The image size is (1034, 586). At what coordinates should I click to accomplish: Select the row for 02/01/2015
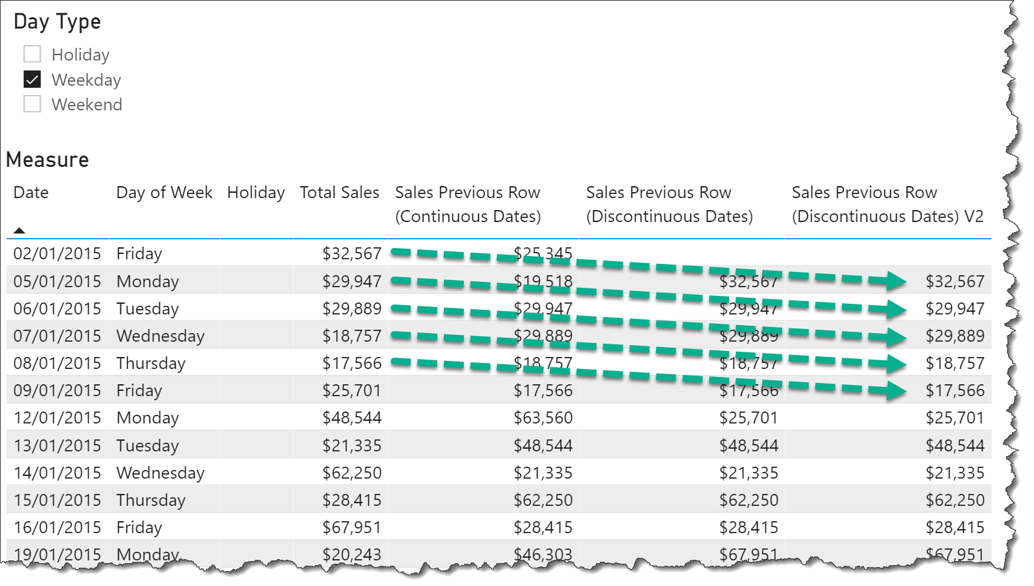[57, 253]
